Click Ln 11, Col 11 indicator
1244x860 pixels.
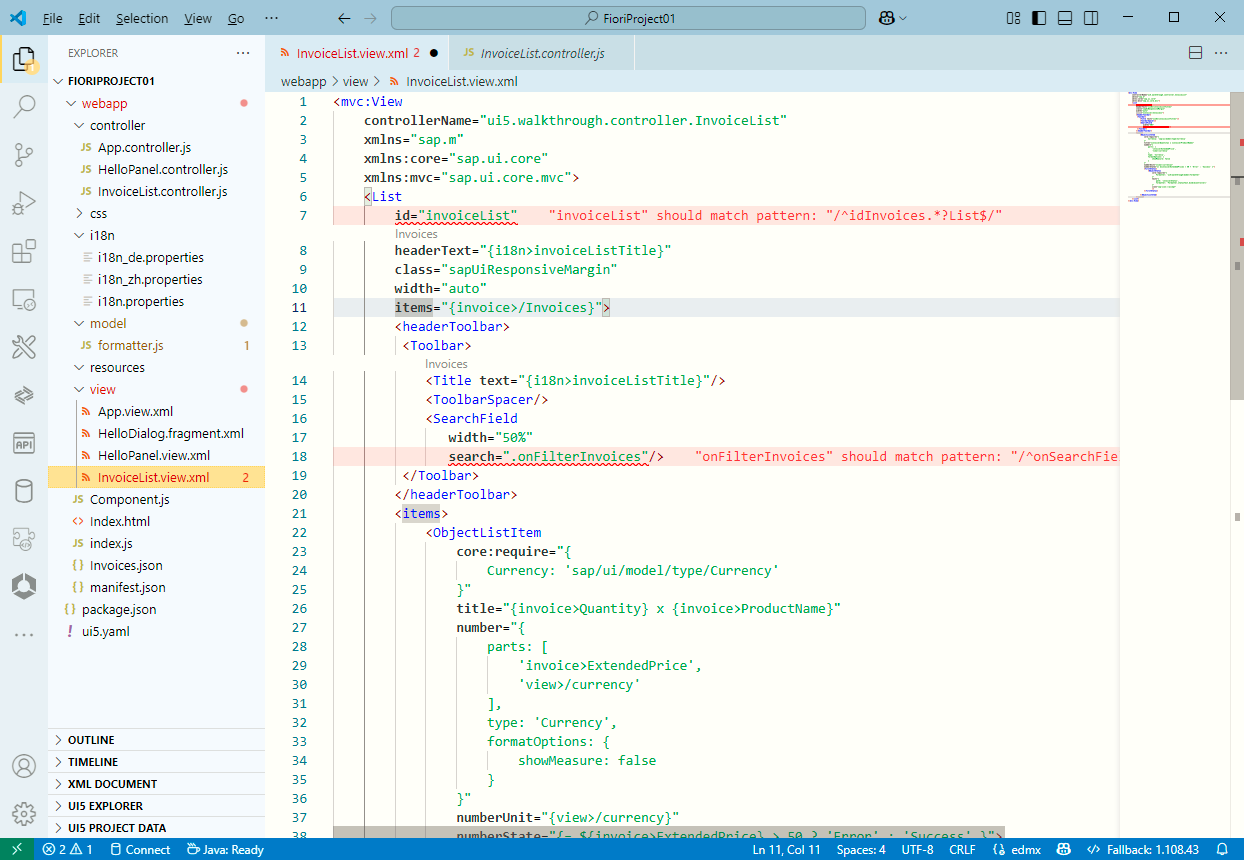click(x=786, y=849)
